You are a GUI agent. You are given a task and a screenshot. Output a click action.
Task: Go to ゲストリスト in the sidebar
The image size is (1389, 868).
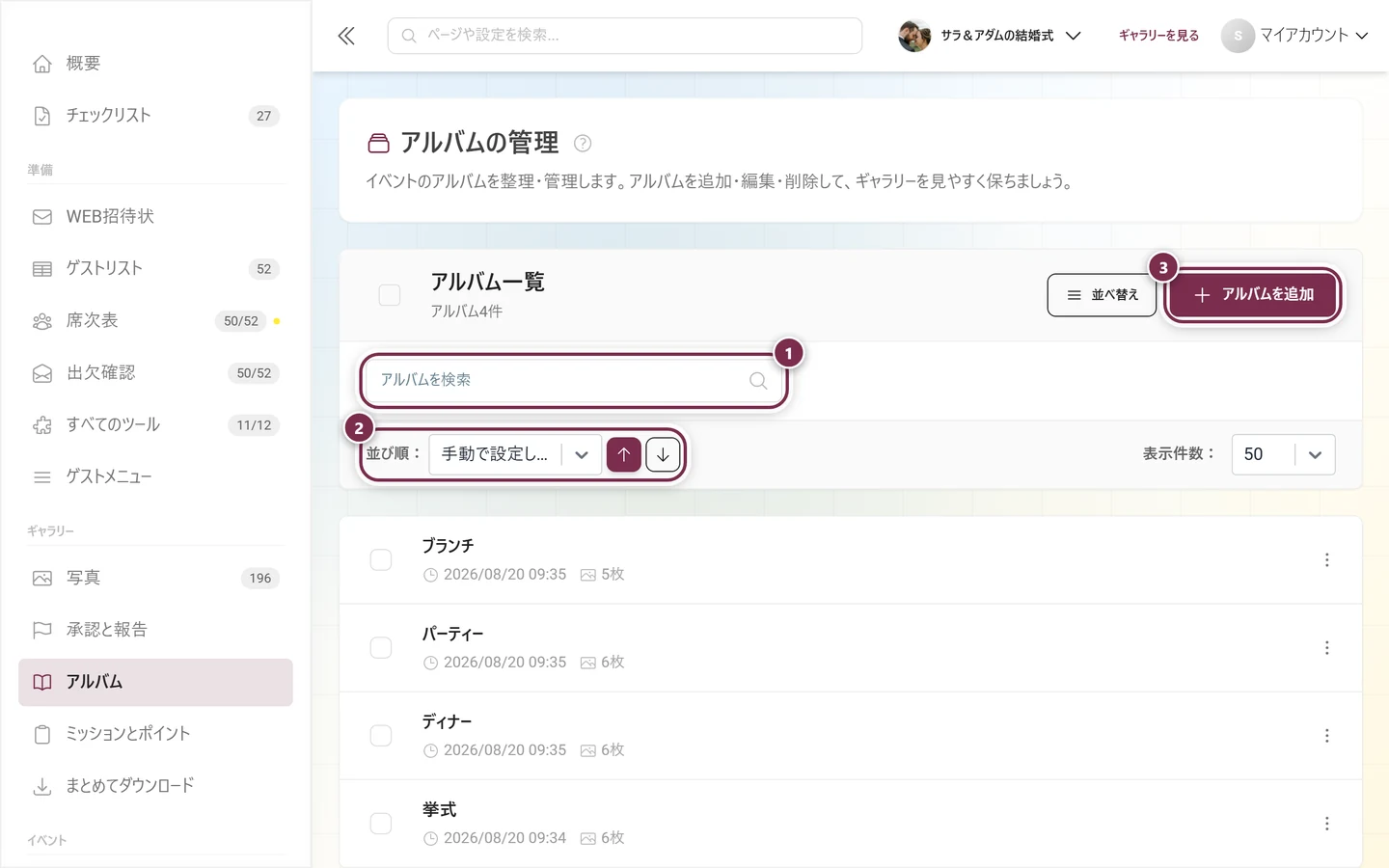coord(155,269)
